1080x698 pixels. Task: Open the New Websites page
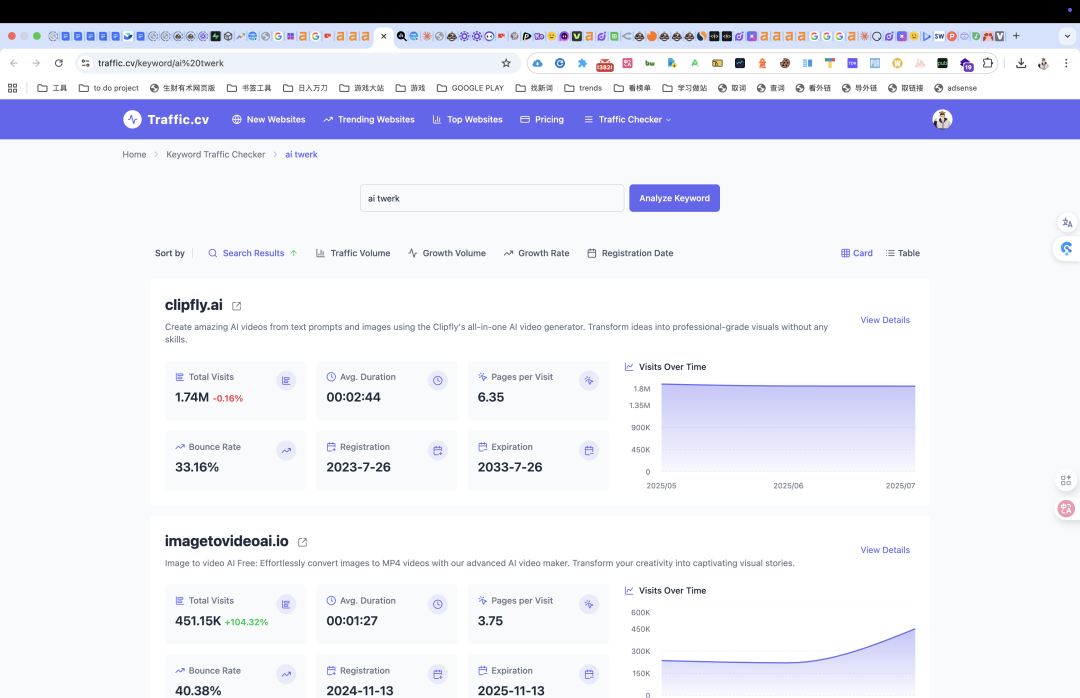[x=269, y=119]
